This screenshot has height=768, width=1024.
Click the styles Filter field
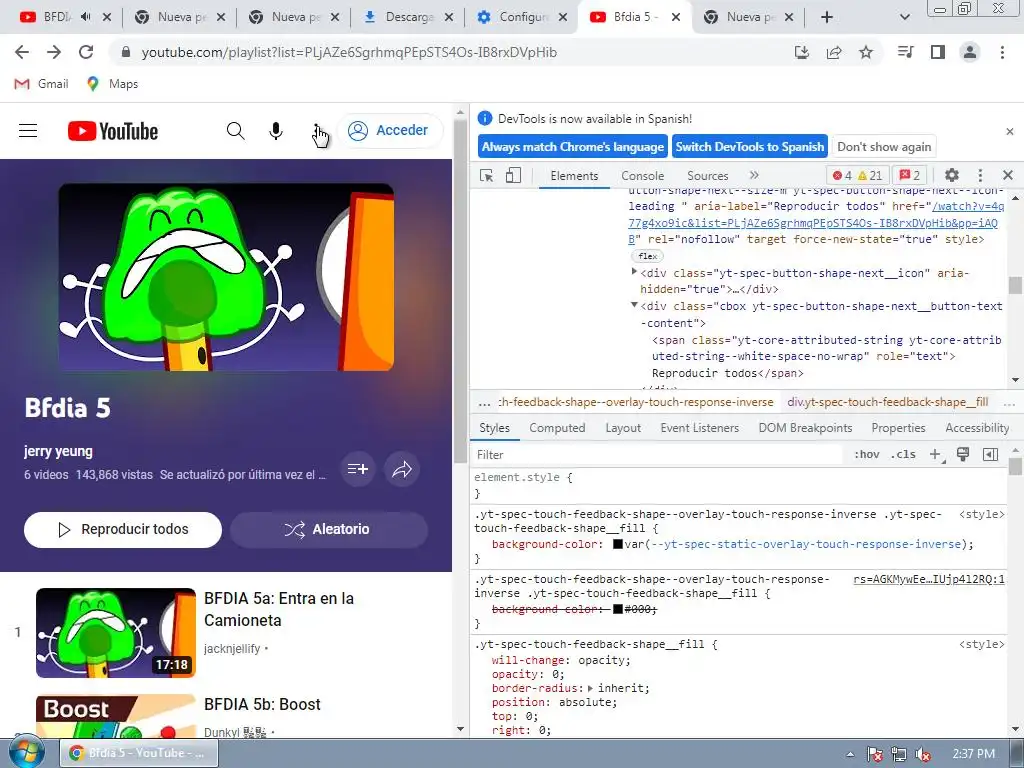(658, 455)
